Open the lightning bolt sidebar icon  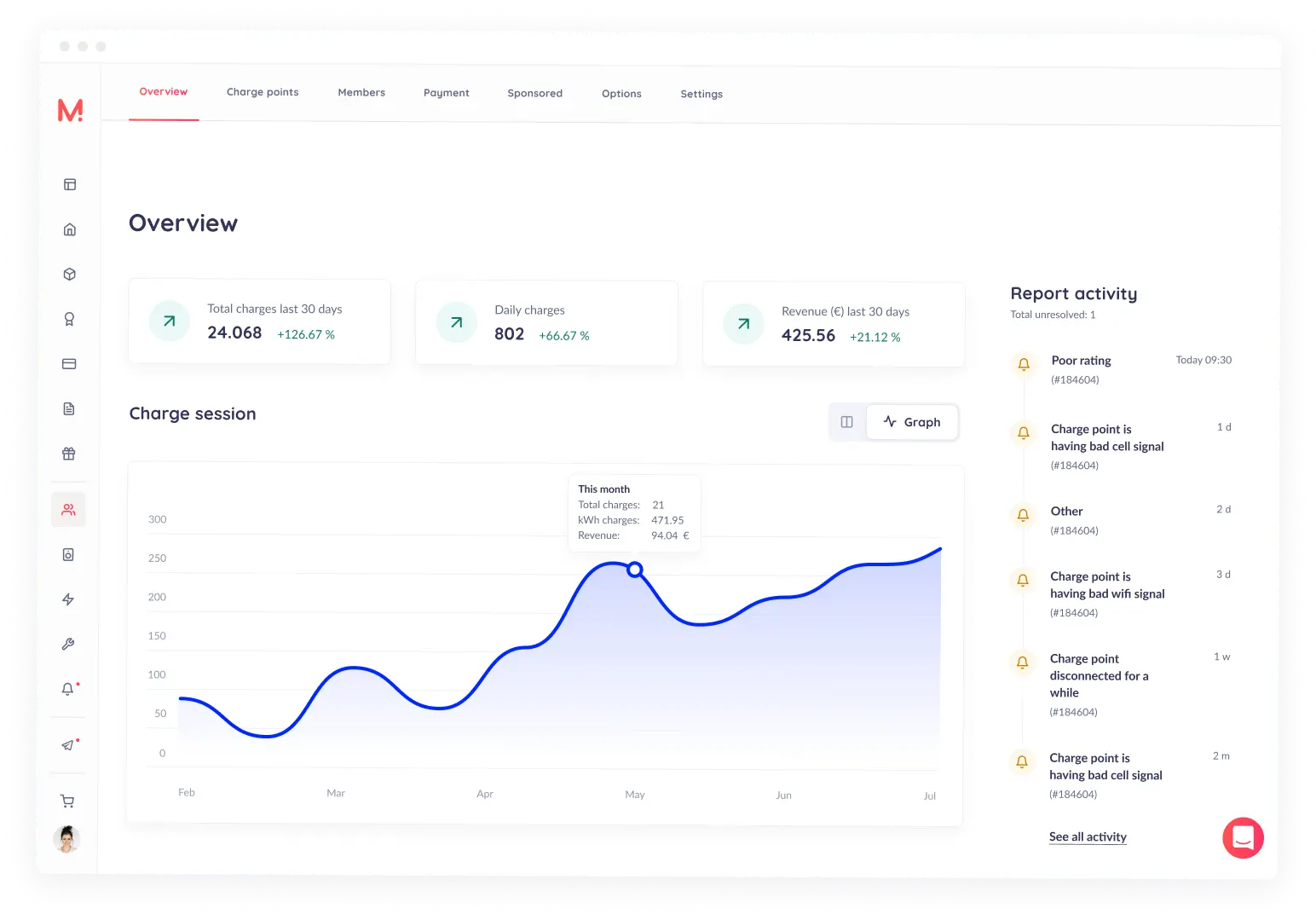68,599
